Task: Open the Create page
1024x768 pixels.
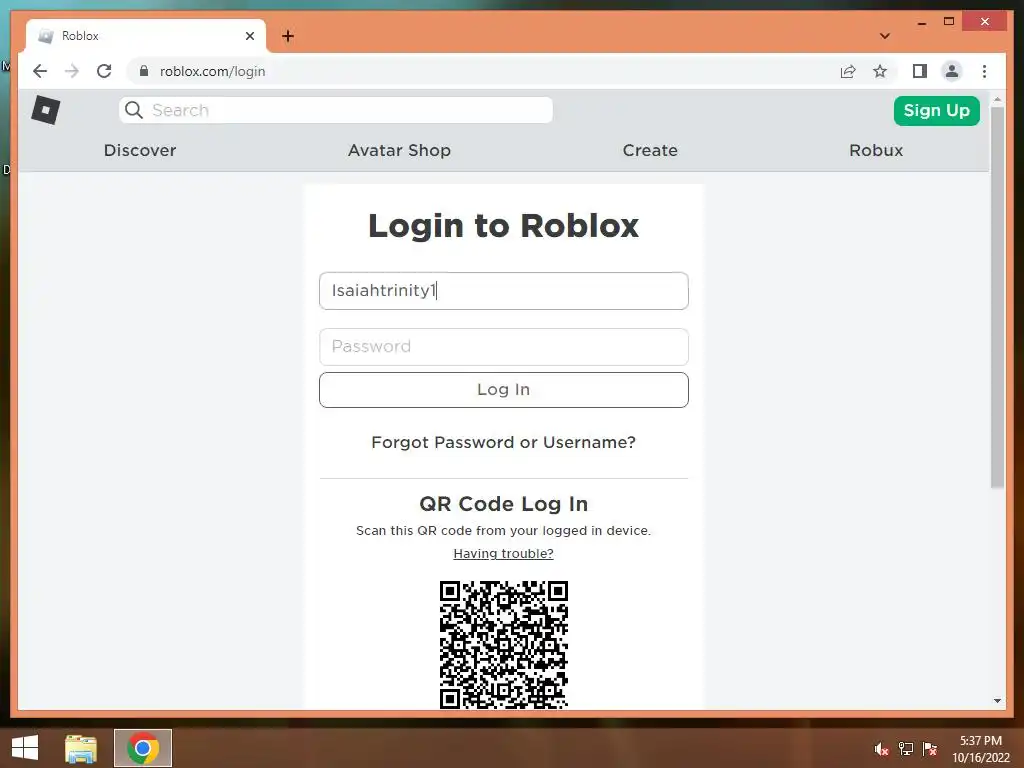Action: pos(650,150)
